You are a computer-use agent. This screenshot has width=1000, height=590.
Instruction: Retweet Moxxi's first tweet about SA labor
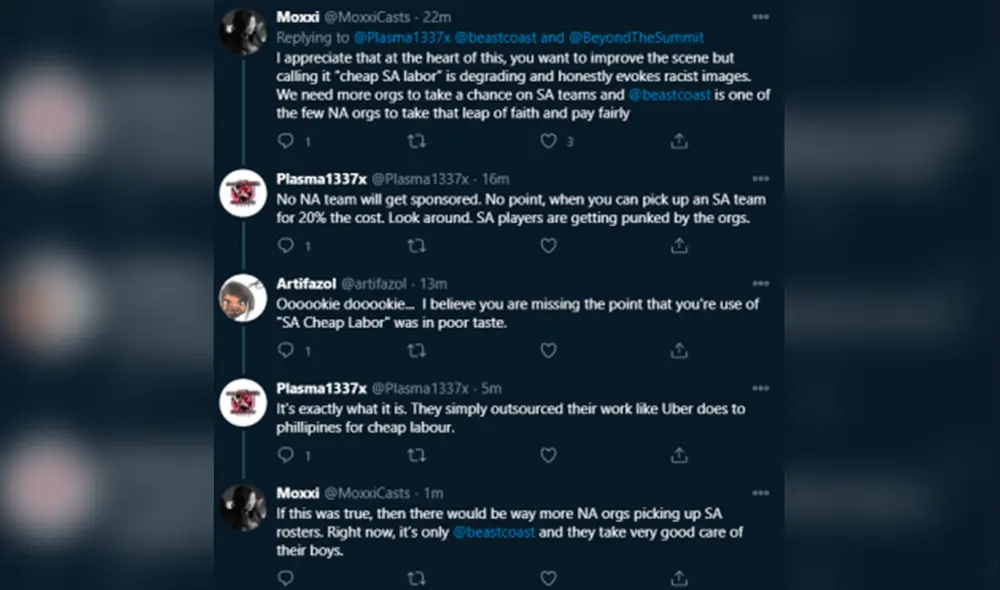click(417, 141)
